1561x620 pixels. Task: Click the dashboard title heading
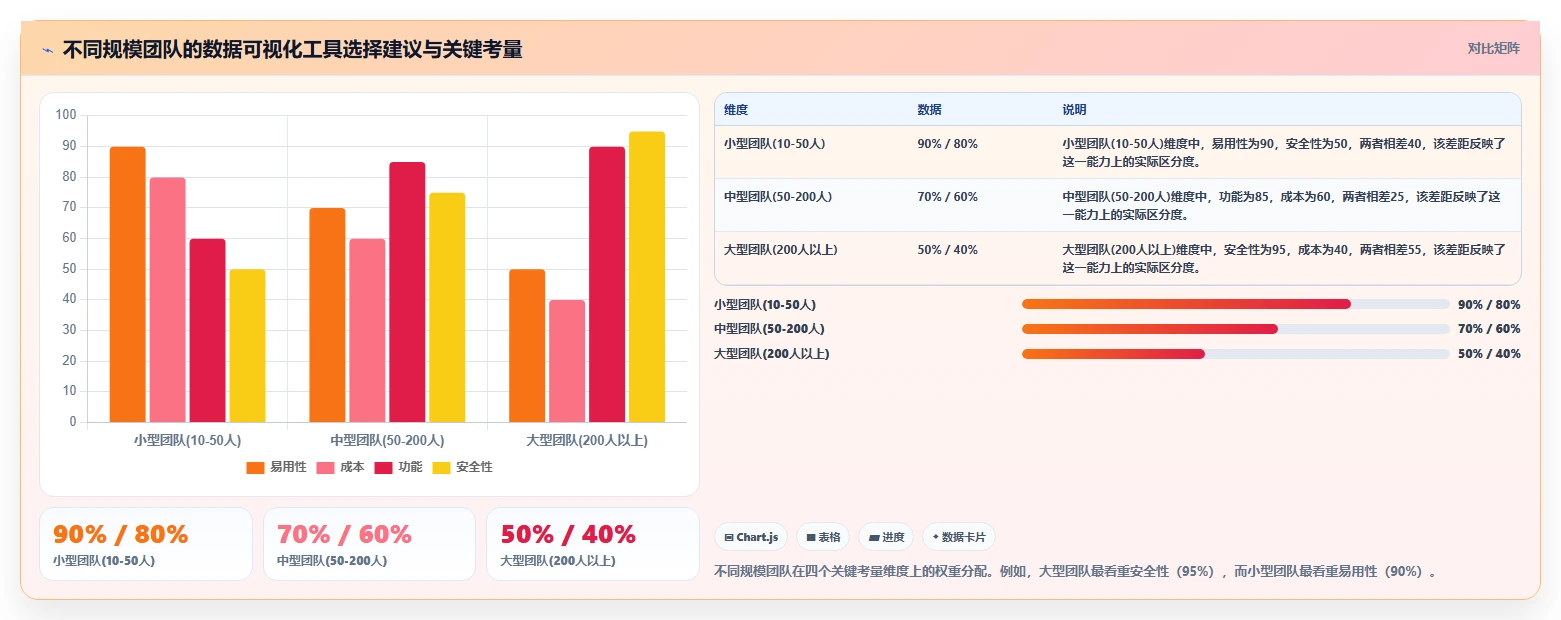[x=292, y=49]
